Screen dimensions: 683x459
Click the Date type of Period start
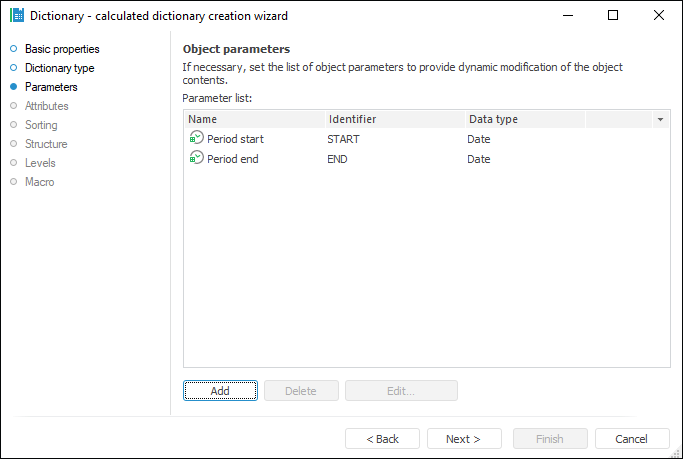click(x=479, y=139)
